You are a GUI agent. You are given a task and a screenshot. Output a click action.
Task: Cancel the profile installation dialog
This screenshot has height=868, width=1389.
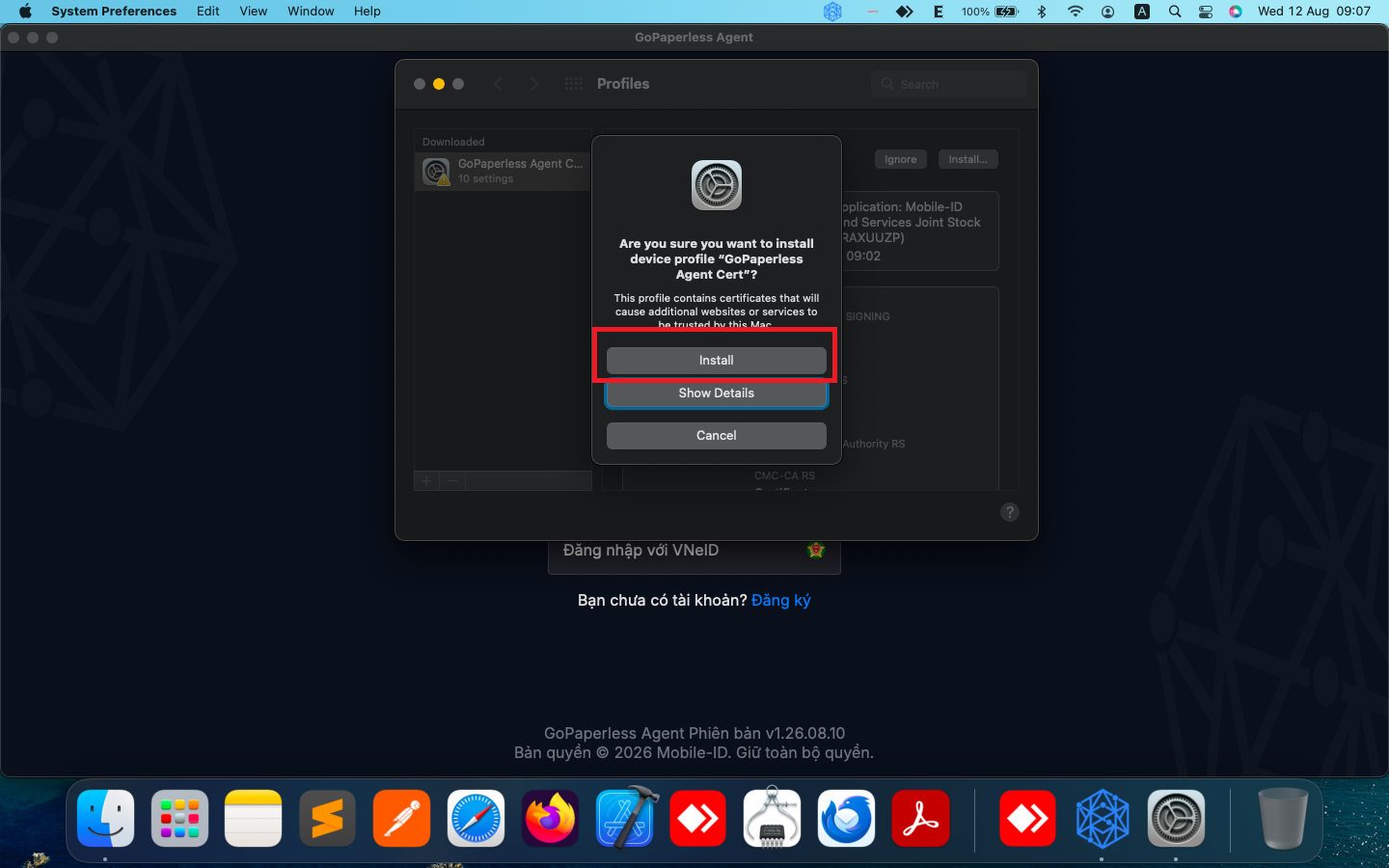point(716,436)
